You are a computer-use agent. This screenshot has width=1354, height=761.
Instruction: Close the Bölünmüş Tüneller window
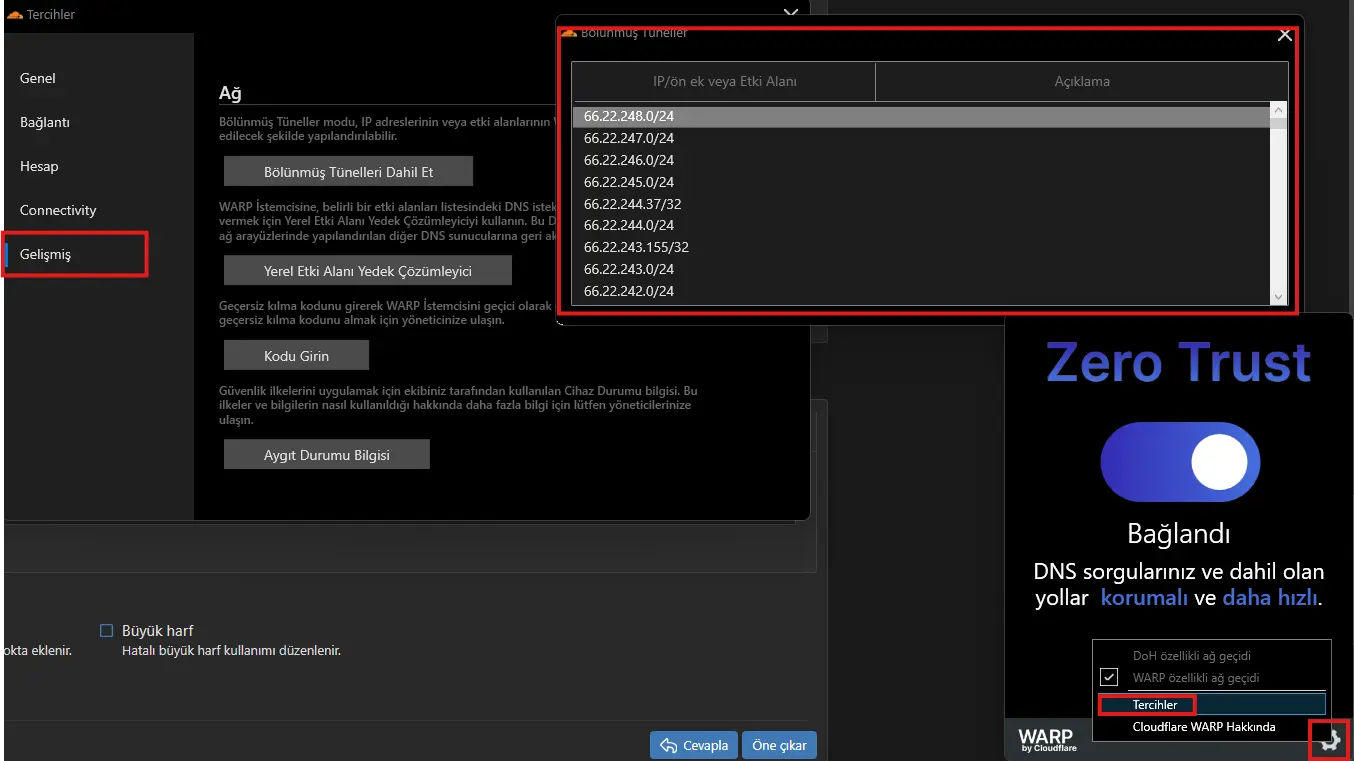pos(1285,35)
